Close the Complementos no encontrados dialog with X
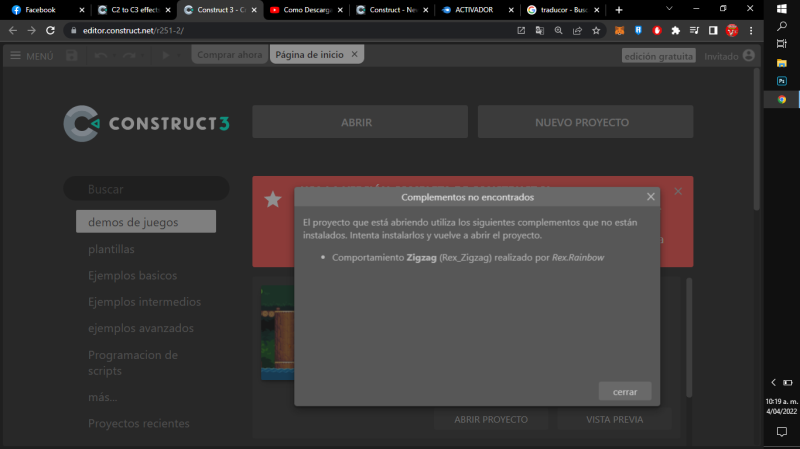This screenshot has width=800, height=449. point(651,196)
